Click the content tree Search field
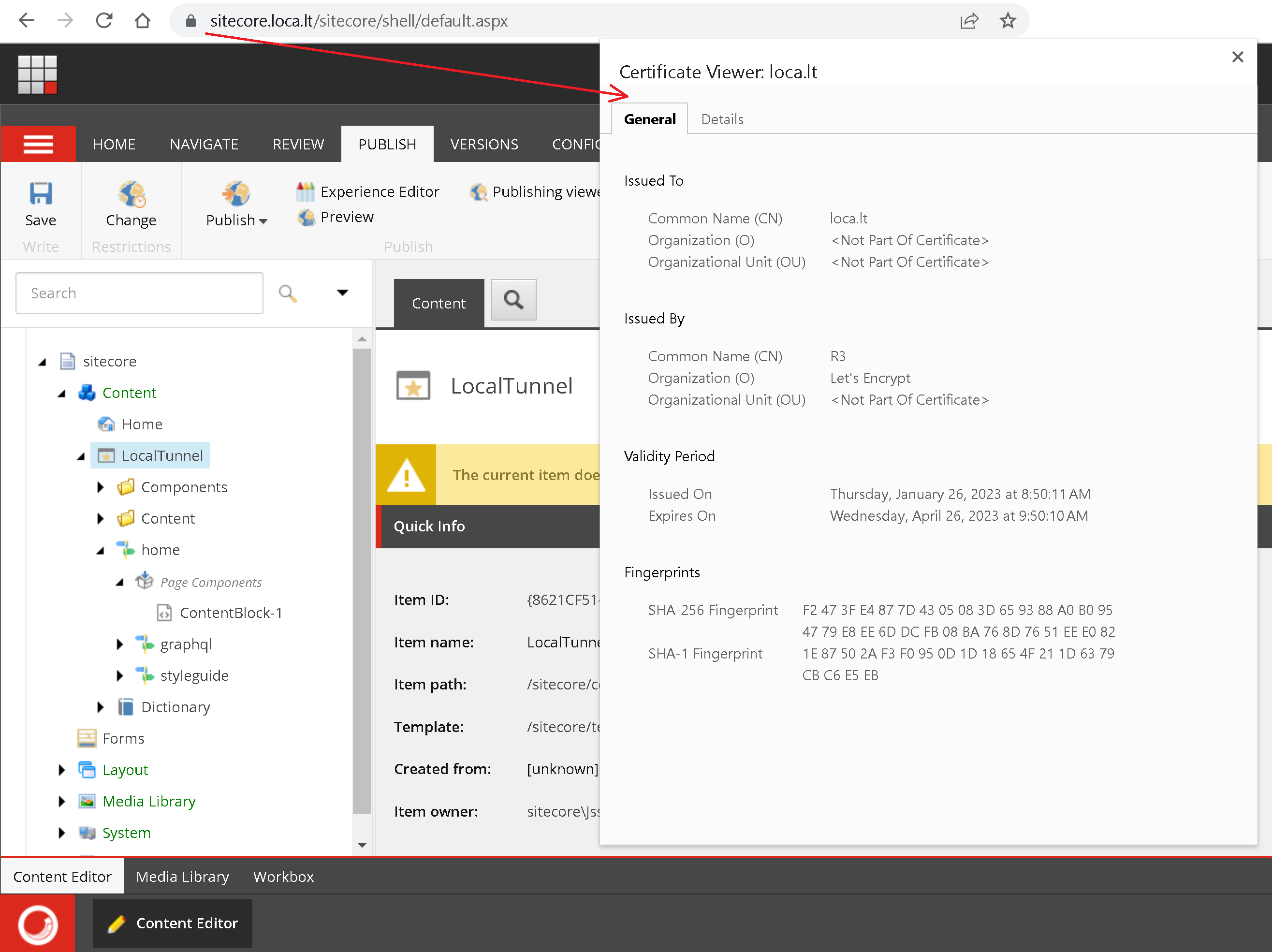 (x=139, y=293)
